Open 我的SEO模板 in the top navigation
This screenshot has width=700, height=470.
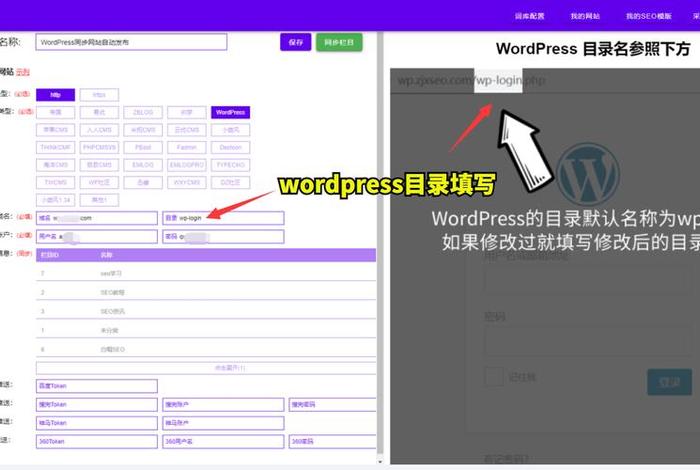click(x=648, y=16)
